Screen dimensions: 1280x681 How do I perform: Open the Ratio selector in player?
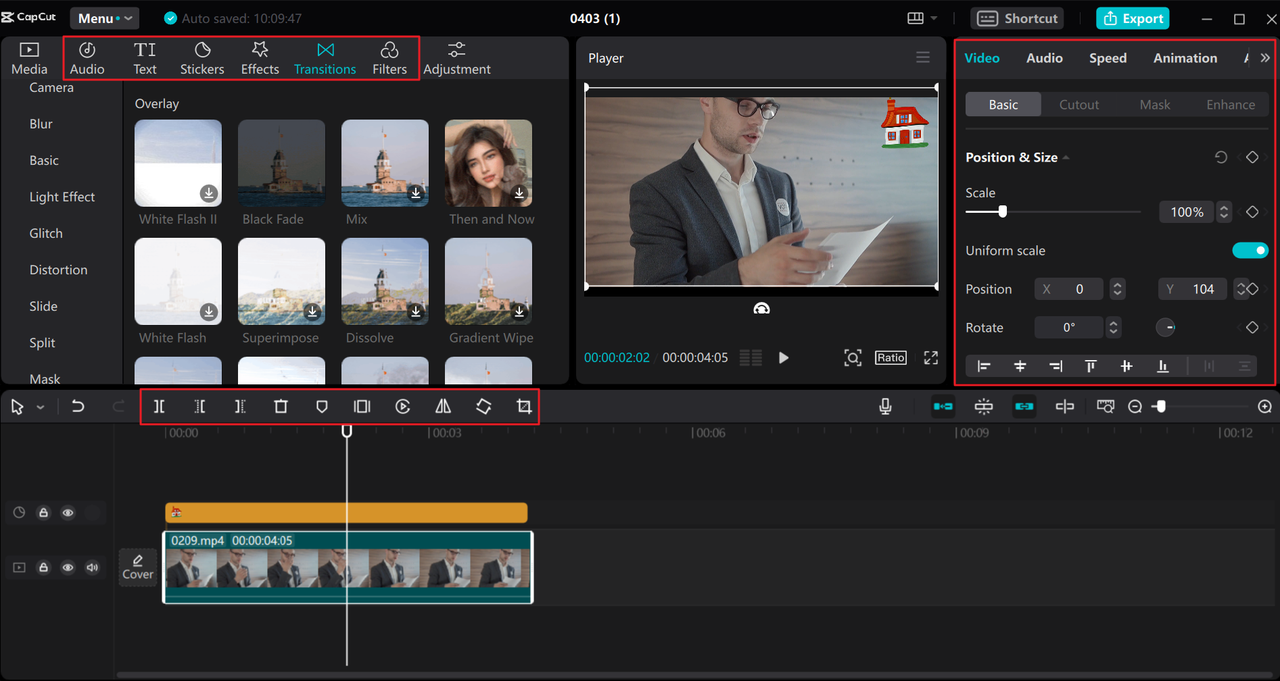coord(891,357)
